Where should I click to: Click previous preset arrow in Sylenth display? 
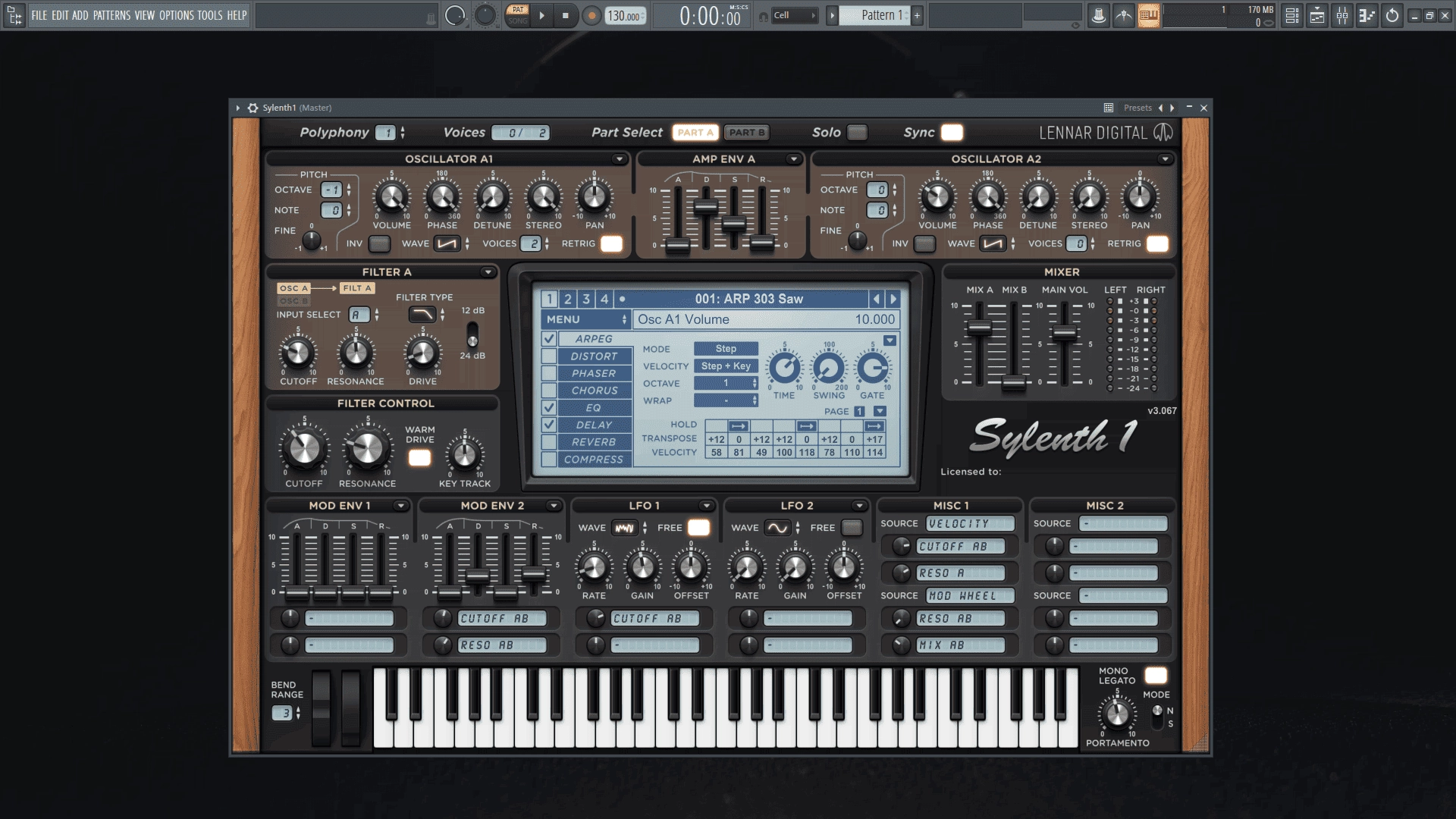pos(876,299)
